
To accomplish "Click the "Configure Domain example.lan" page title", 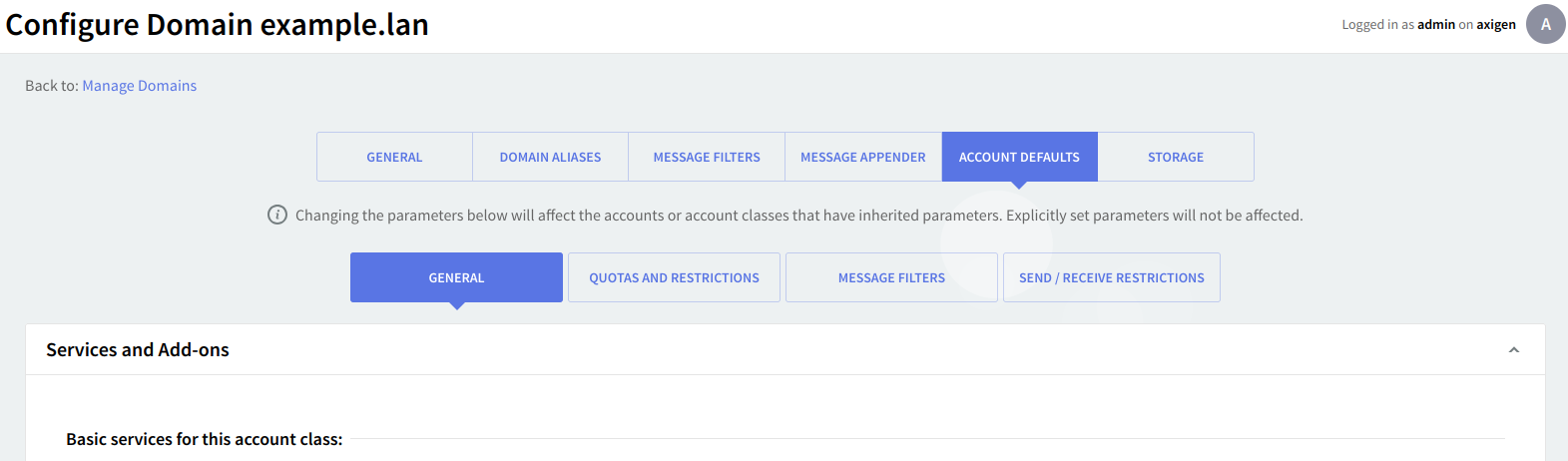I will pos(217,25).
